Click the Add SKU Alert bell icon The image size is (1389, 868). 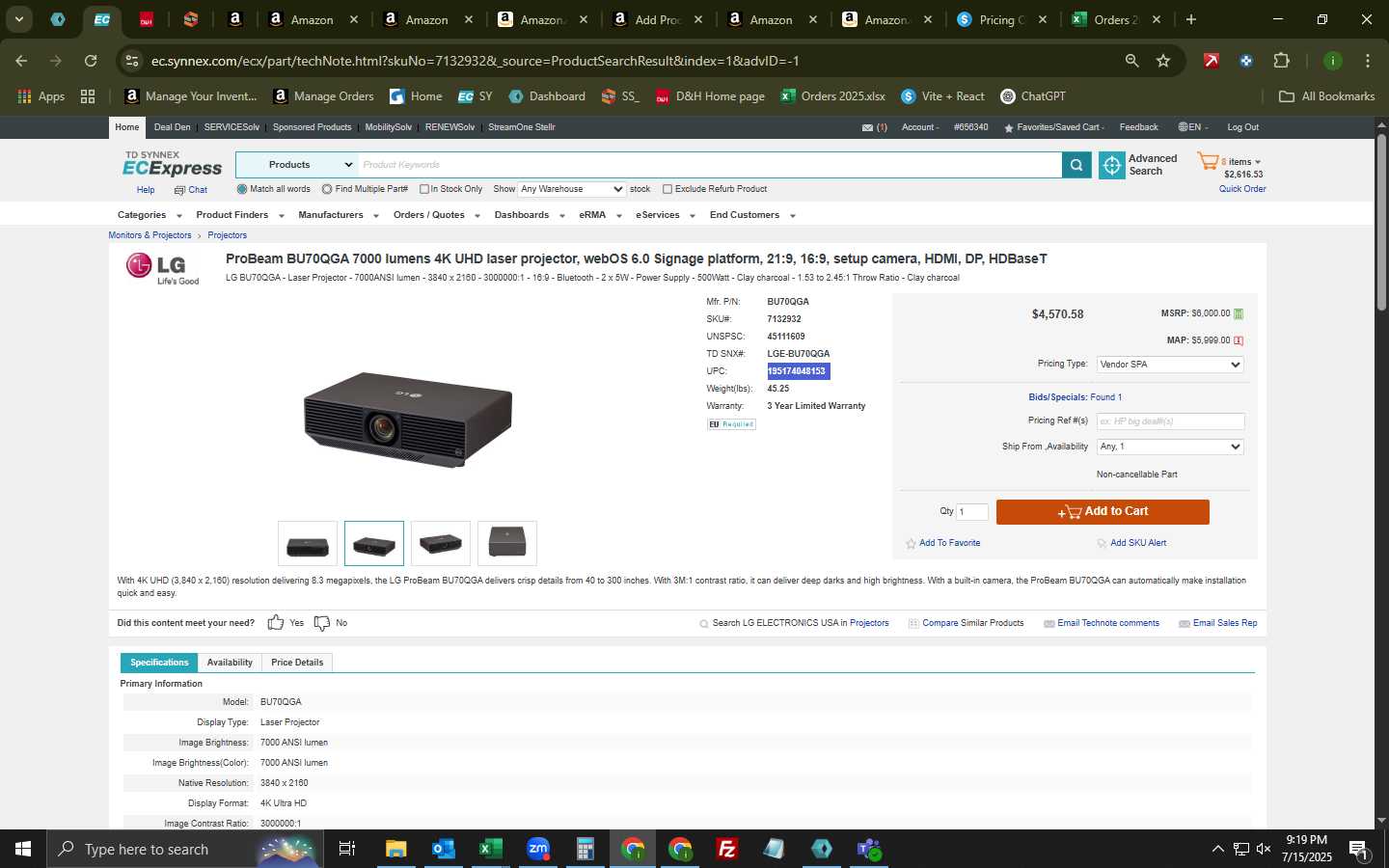[x=1102, y=544]
